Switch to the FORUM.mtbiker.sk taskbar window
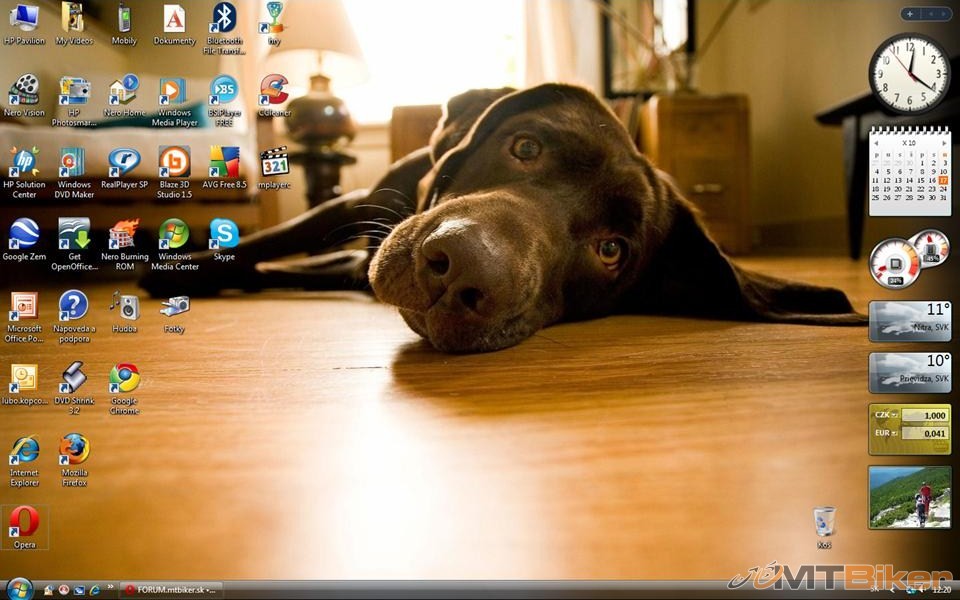 click(171, 590)
